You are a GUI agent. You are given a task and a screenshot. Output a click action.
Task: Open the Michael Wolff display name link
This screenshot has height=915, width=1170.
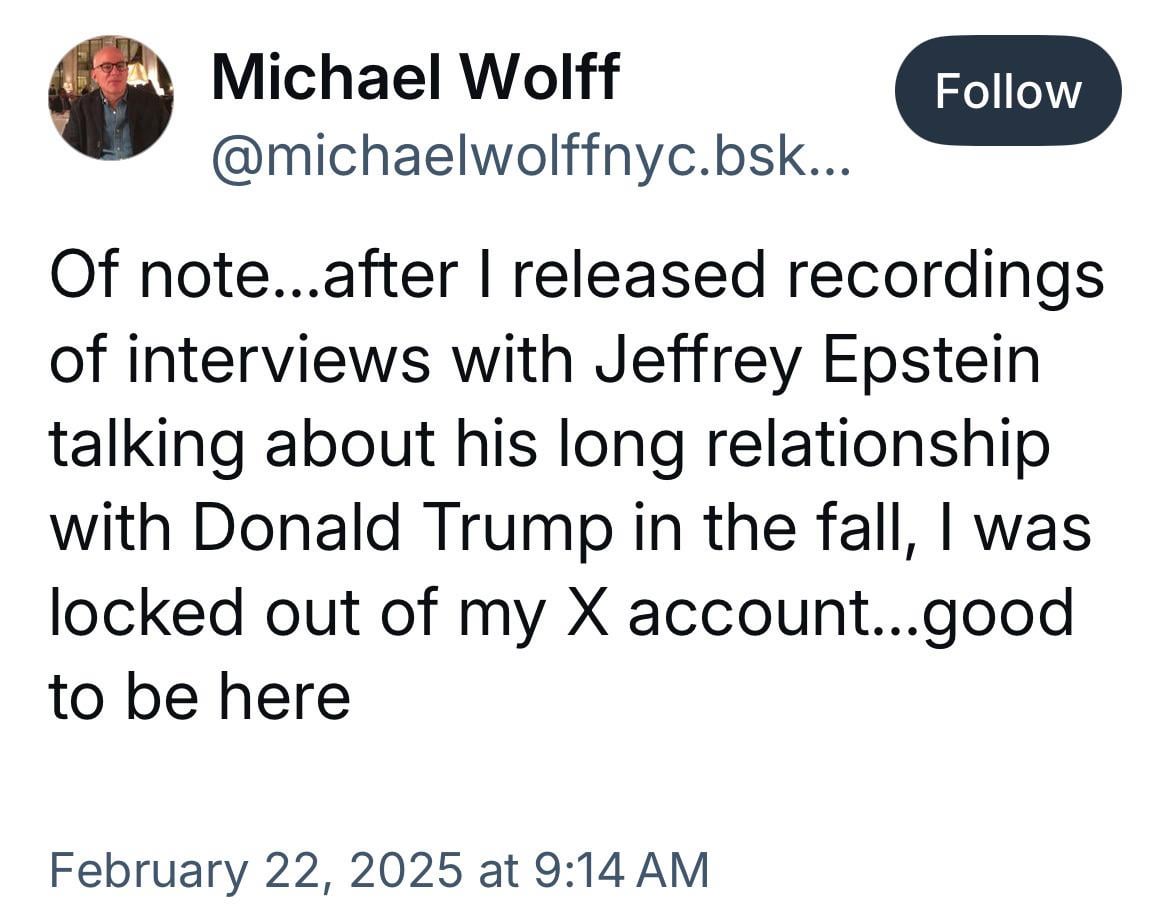click(x=416, y=76)
